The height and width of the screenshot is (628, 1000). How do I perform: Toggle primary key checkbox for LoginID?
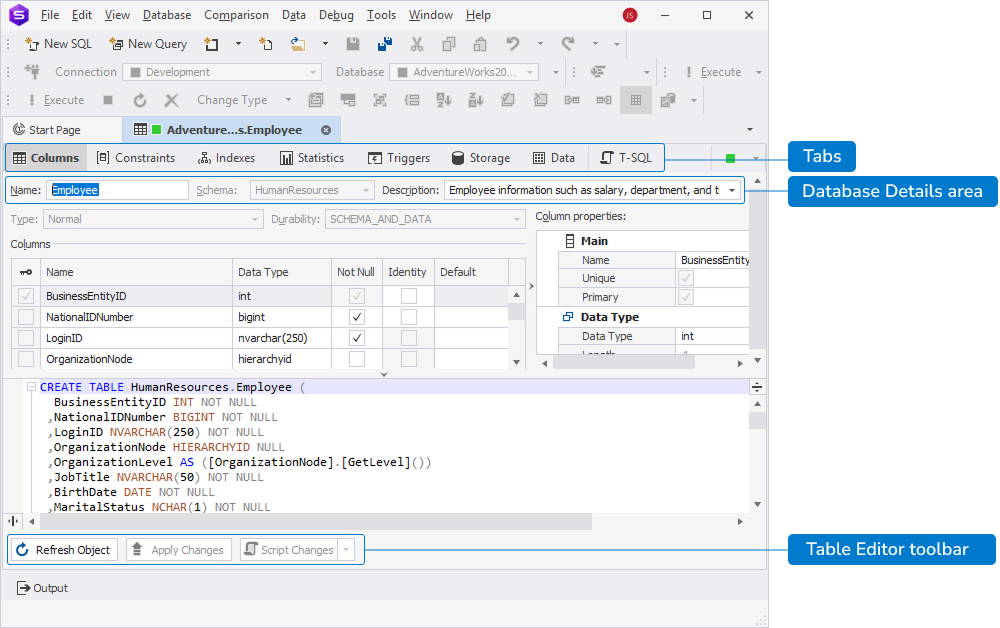click(x=26, y=338)
